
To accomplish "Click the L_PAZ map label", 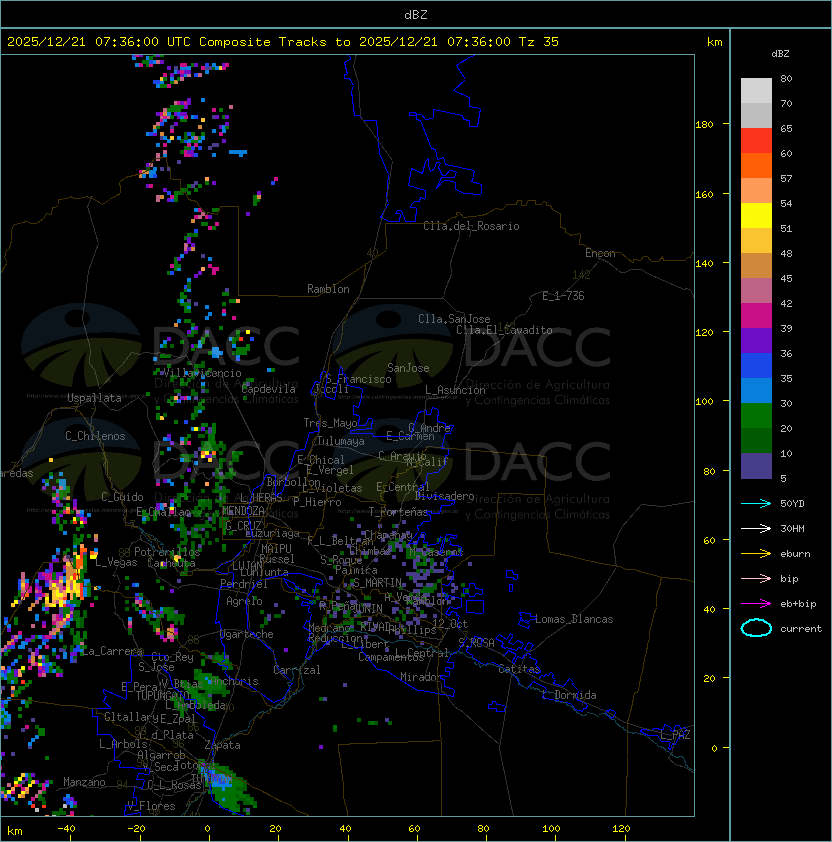I will pos(675,735).
